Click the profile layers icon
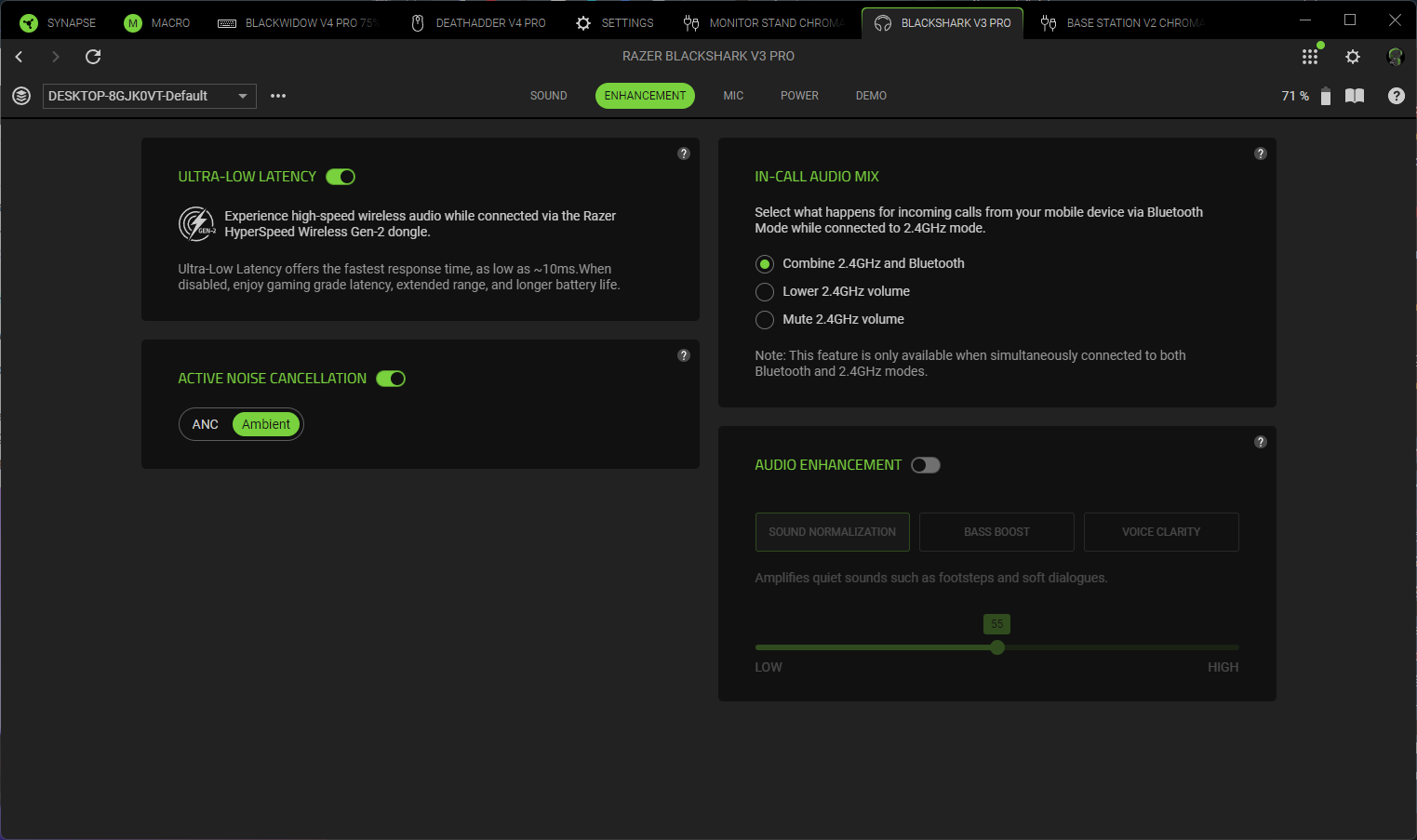 point(21,96)
